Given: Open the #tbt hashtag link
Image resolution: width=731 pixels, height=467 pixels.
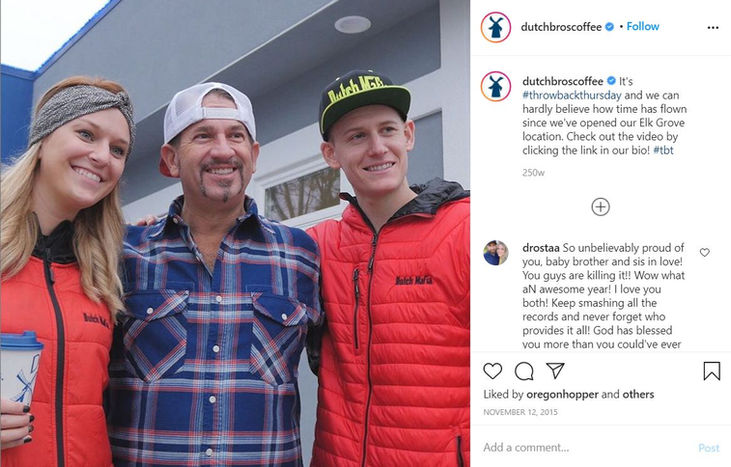Looking at the screenshot, I should click(x=663, y=150).
